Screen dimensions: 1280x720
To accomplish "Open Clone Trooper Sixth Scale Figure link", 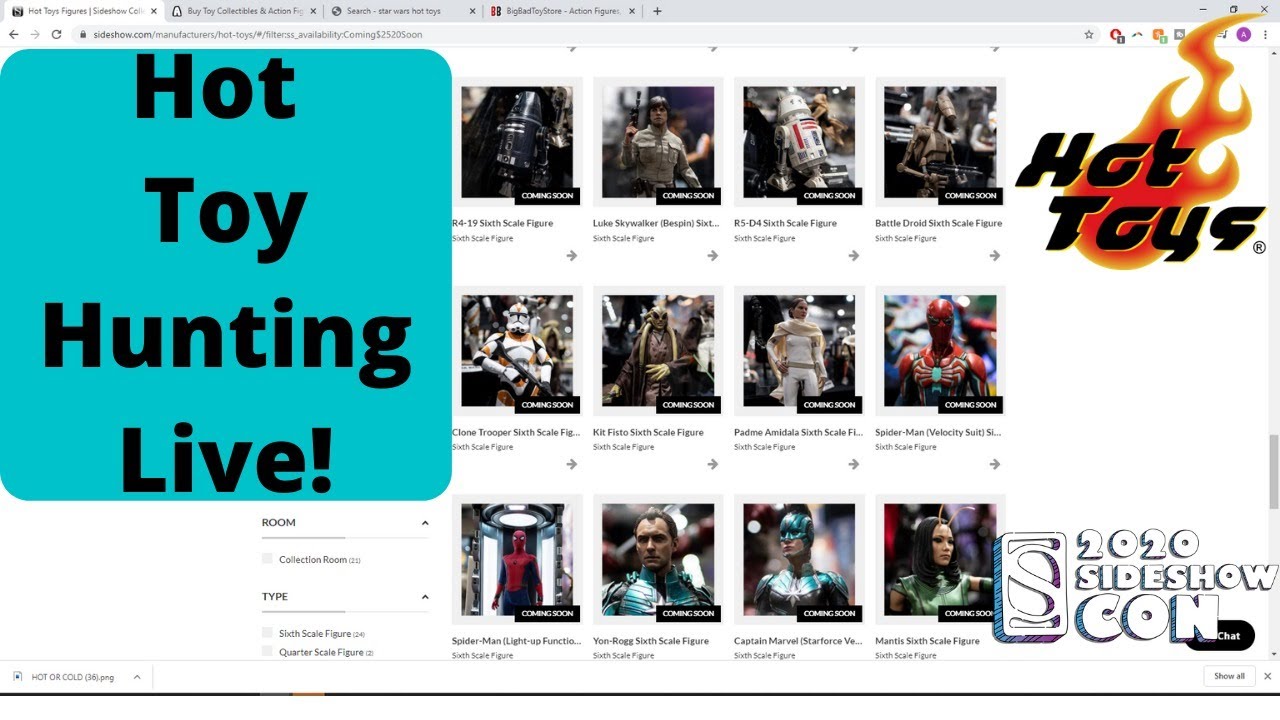I will coord(515,432).
